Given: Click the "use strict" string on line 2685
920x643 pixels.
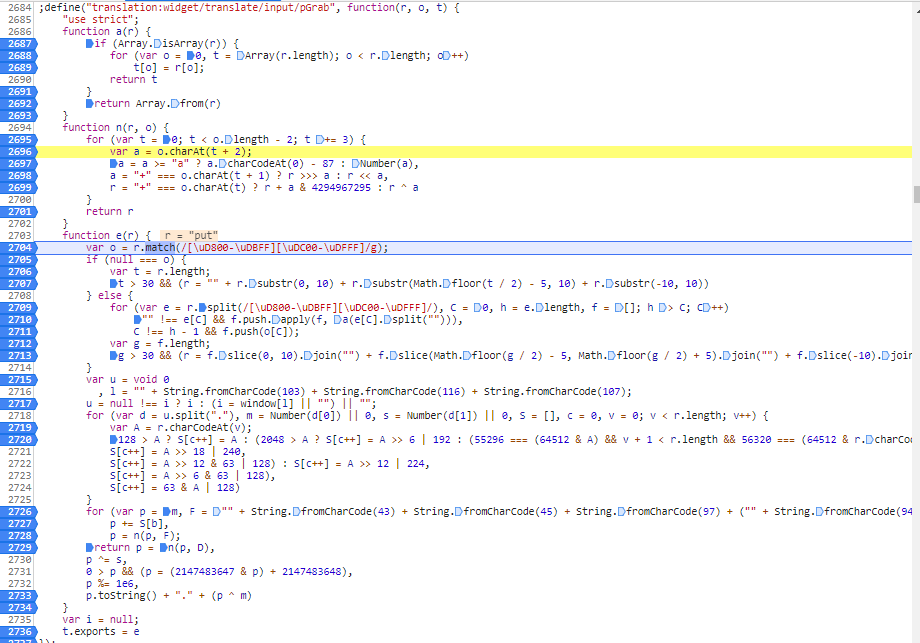Looking at the screenshot, I should pos(98,19).
